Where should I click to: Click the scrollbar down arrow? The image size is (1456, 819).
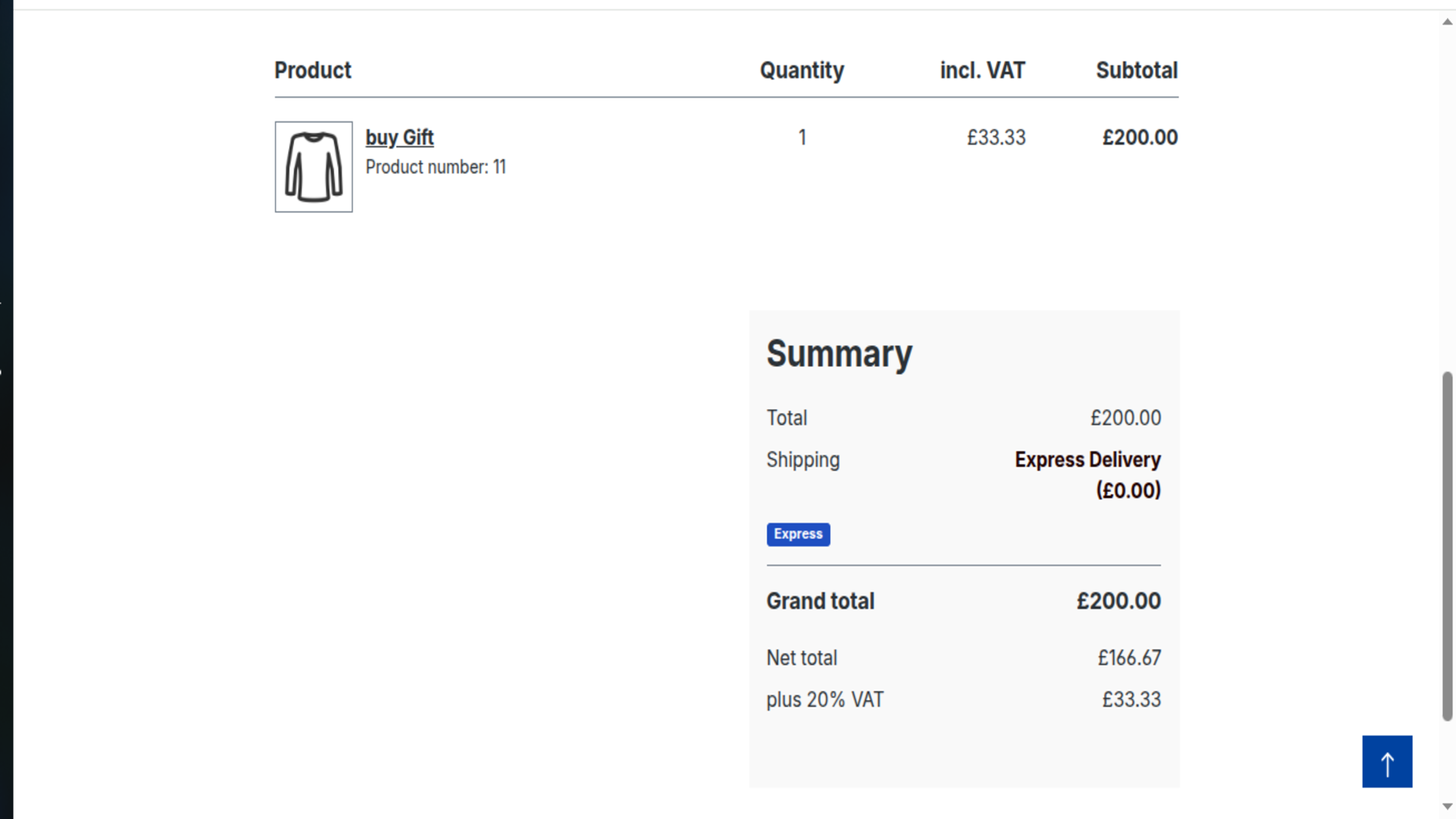click(x=1447, y=807)
